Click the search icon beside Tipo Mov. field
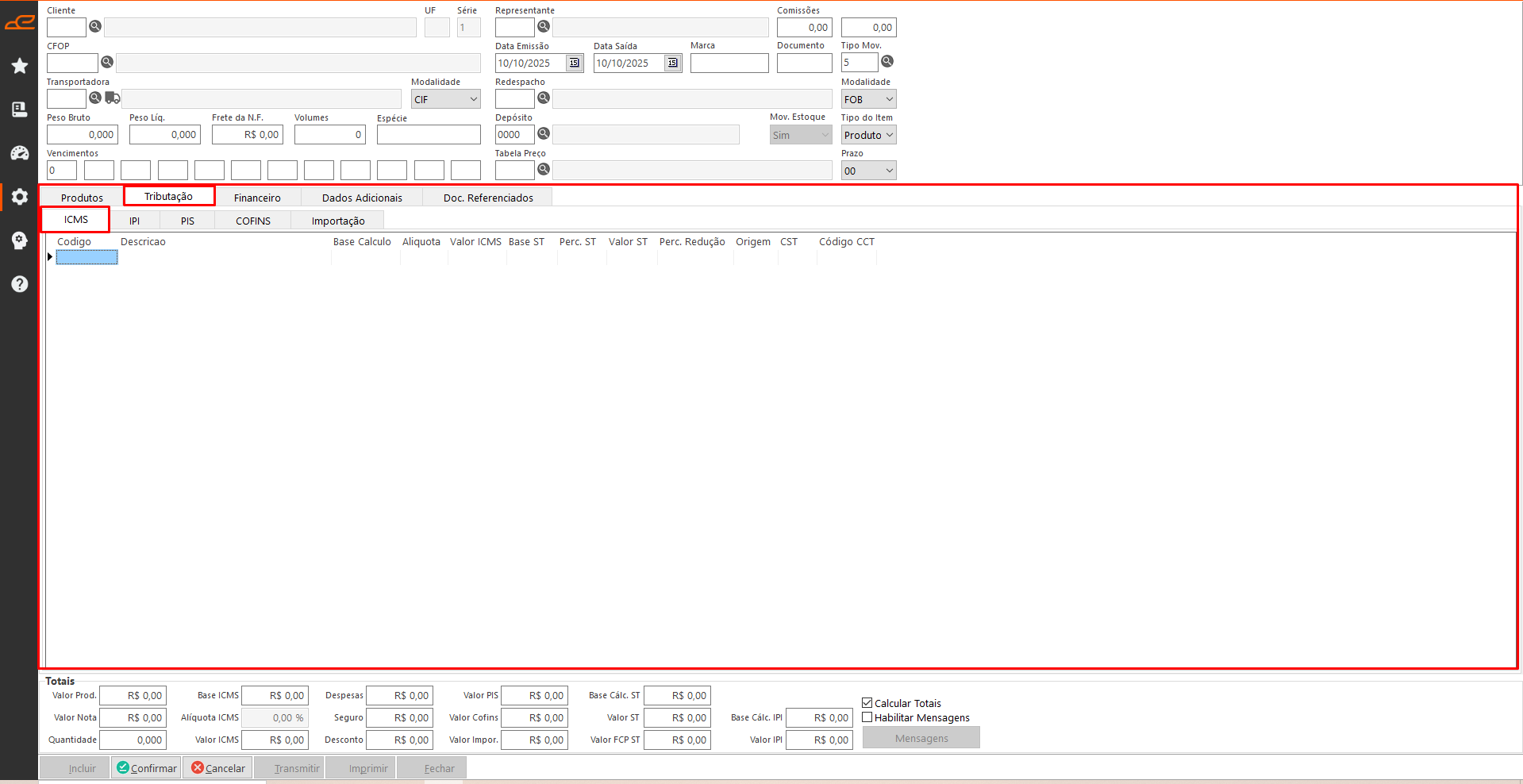Image resolution: width=1523 pixels, height=784 pixels. pyautogui.click(x=887, y=62)
